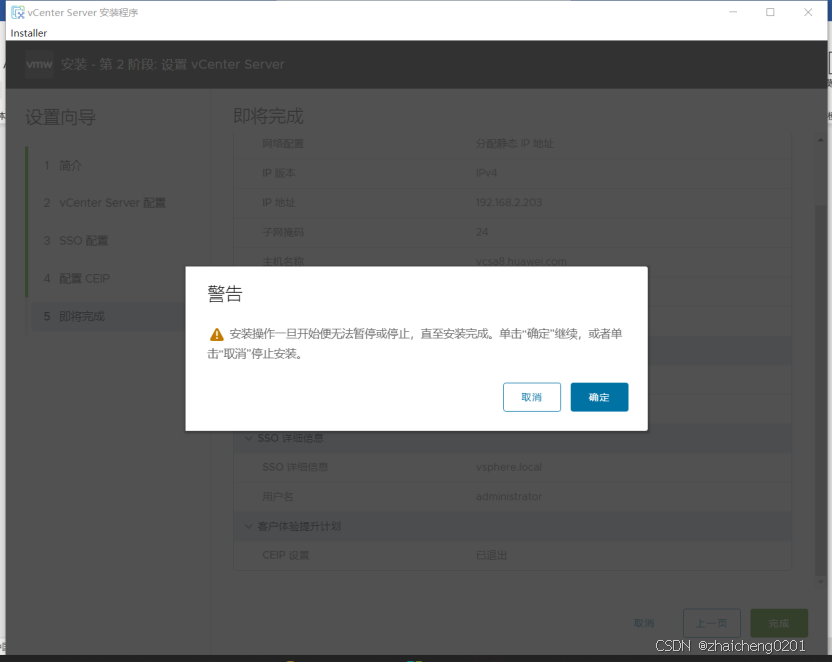
Task: Close the installer window
Action: coord(808,12)
